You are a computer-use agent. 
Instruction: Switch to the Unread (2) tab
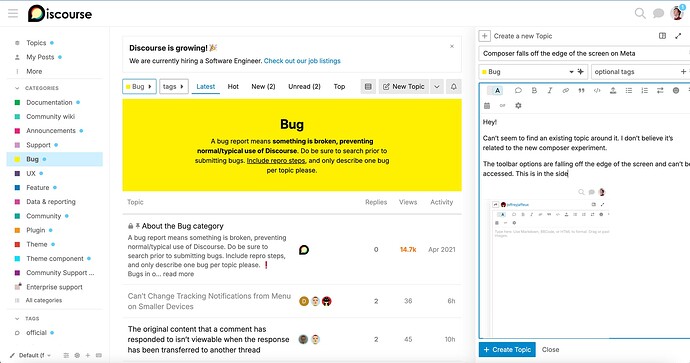(x=304, y=87)
